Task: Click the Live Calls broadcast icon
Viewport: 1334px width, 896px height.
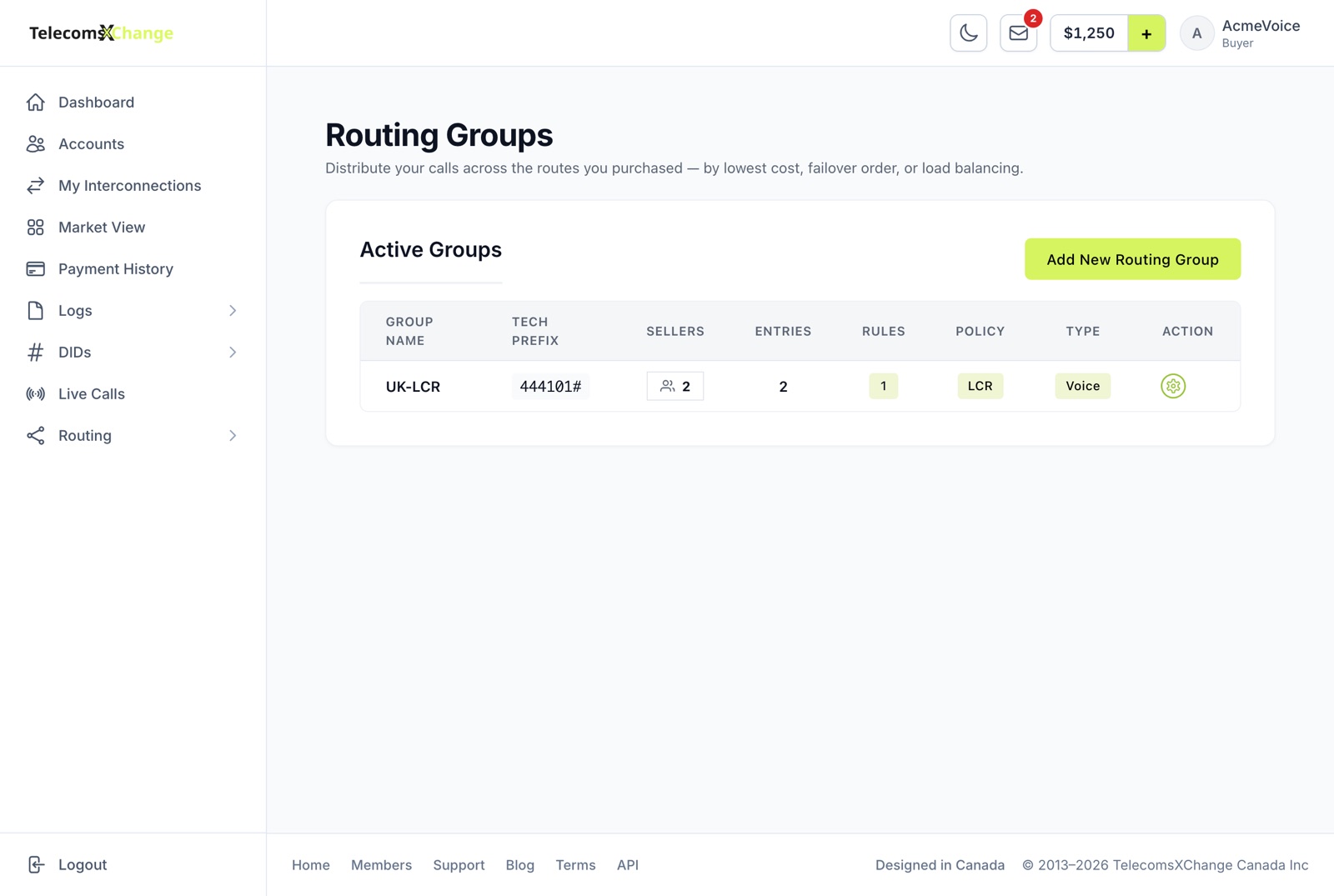Action: [35, 394]
